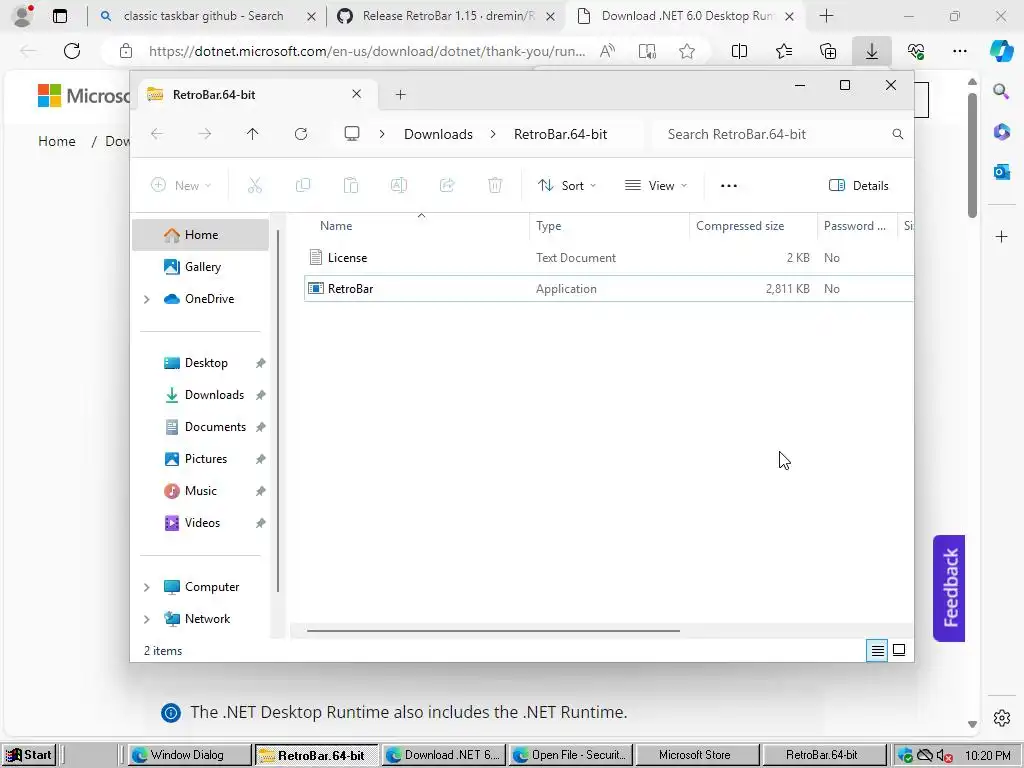Click the Copy icon in Explorer toolbar
1024x768 pixels.
coord(303,185)
